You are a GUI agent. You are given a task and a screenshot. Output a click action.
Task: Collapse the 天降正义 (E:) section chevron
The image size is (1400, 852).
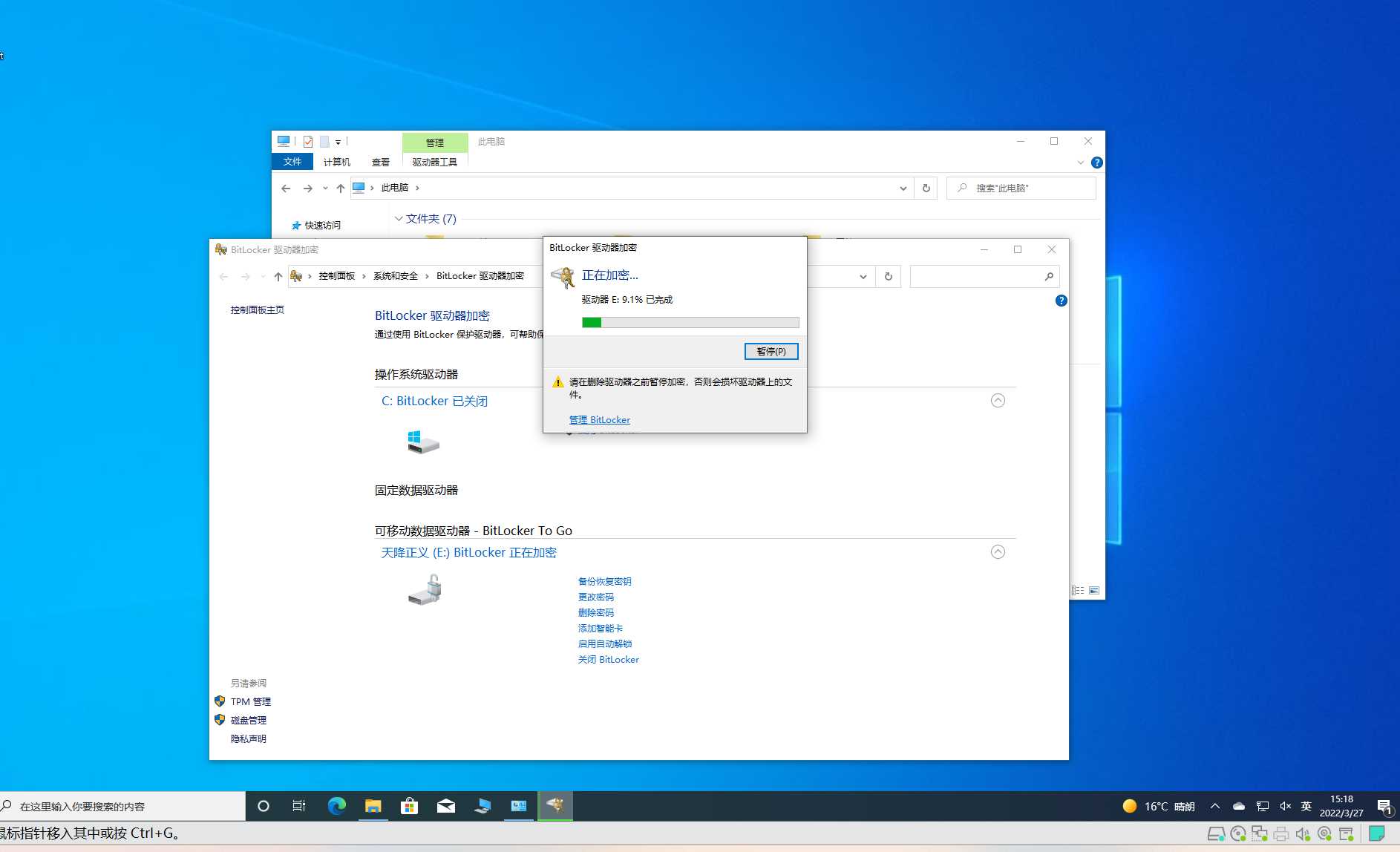(x=998, y=552)
